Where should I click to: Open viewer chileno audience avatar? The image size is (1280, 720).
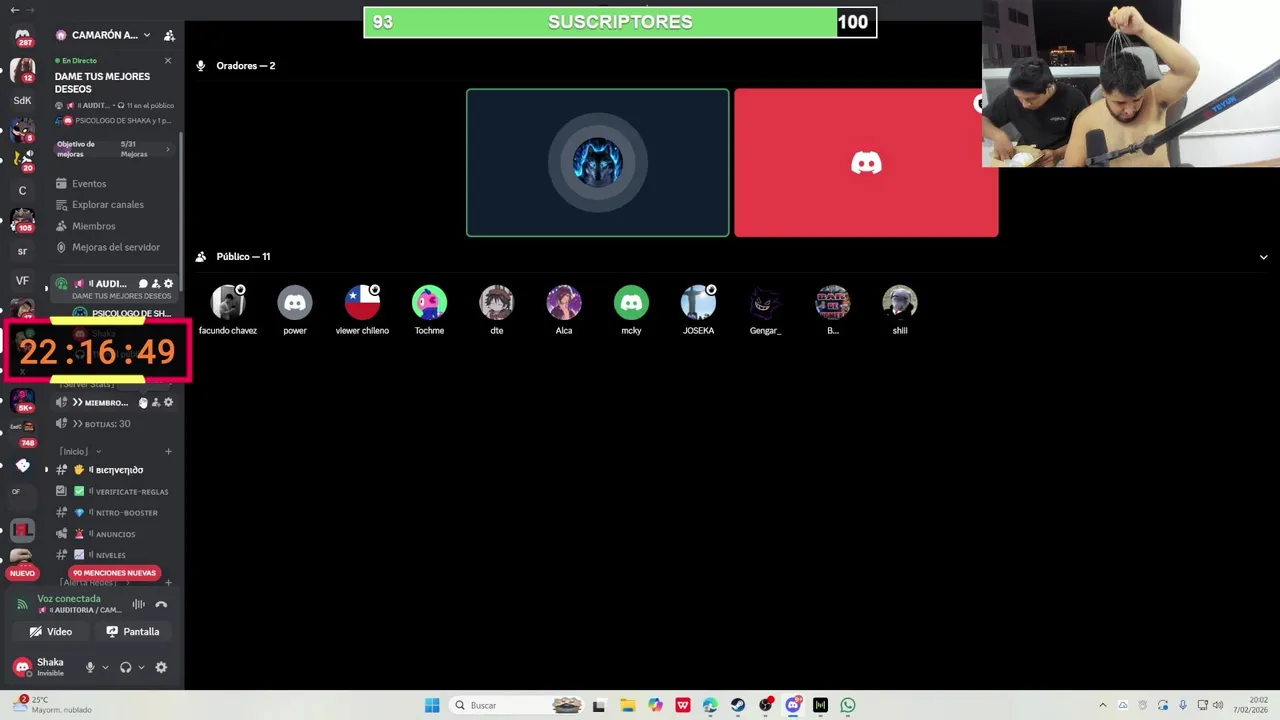[362, 302]
